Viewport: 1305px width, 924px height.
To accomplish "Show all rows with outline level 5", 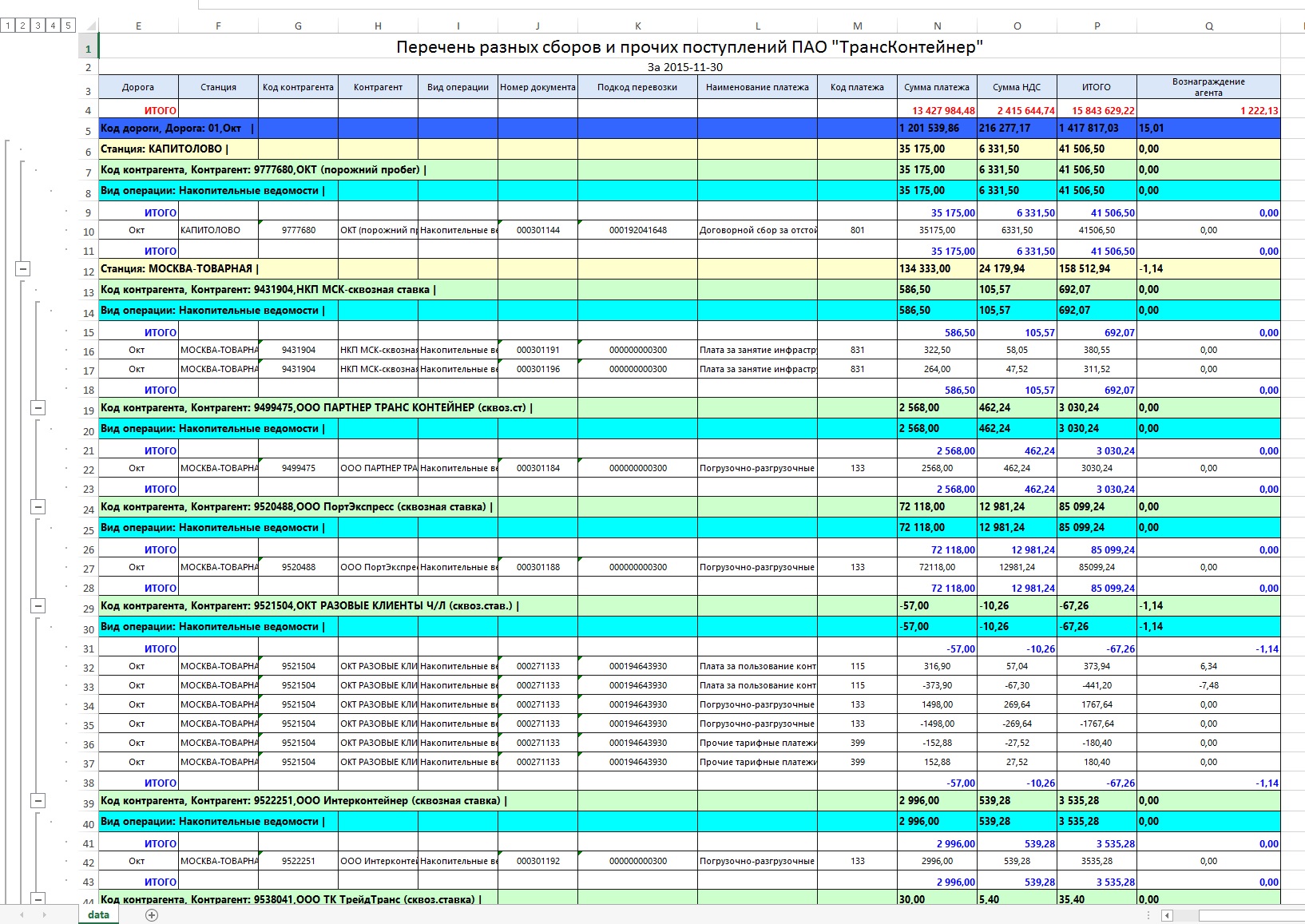I will [68, 26].
